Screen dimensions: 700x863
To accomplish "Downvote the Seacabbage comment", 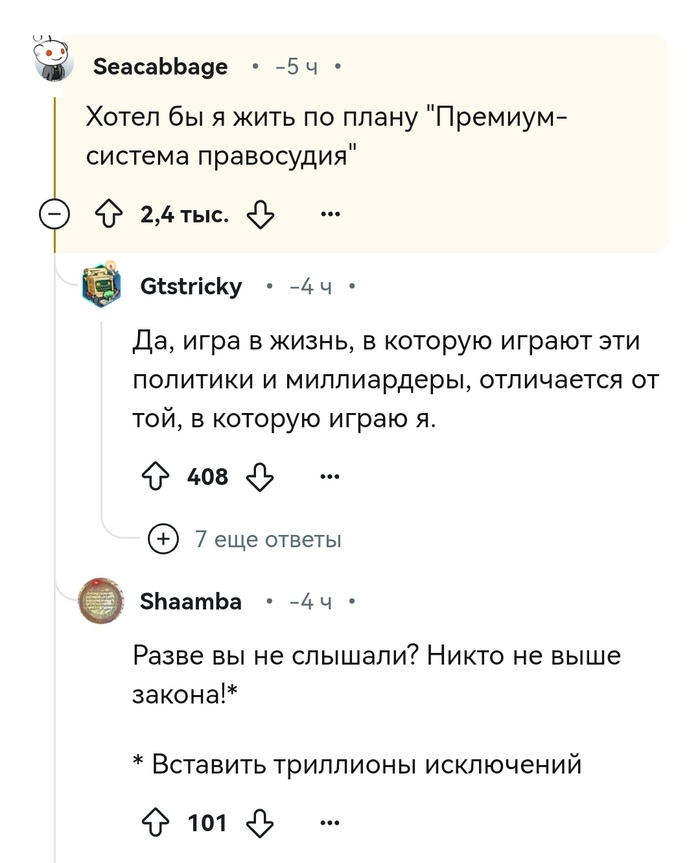I will tap(260, 215).
